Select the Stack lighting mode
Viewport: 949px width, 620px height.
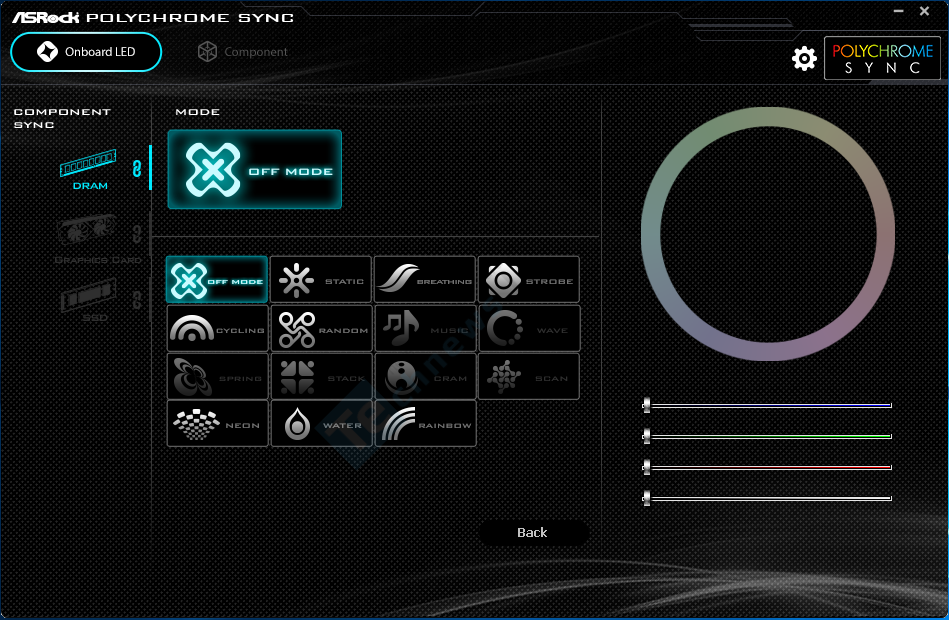click(x=321, y=377)
